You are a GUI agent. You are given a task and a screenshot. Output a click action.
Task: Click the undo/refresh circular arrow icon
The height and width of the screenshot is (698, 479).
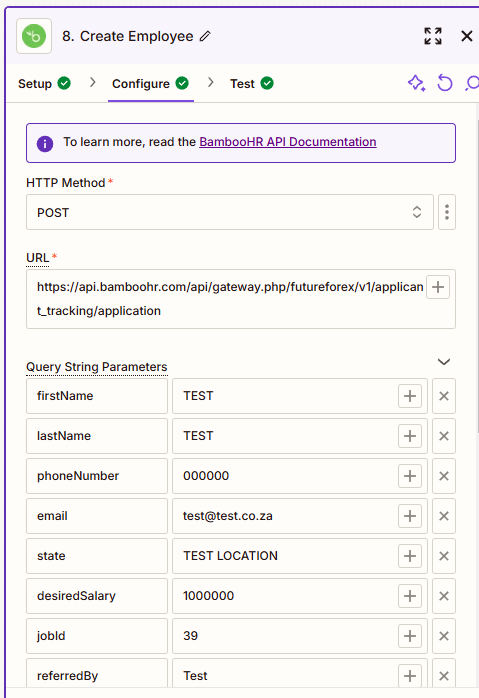[x=444, y=83]
